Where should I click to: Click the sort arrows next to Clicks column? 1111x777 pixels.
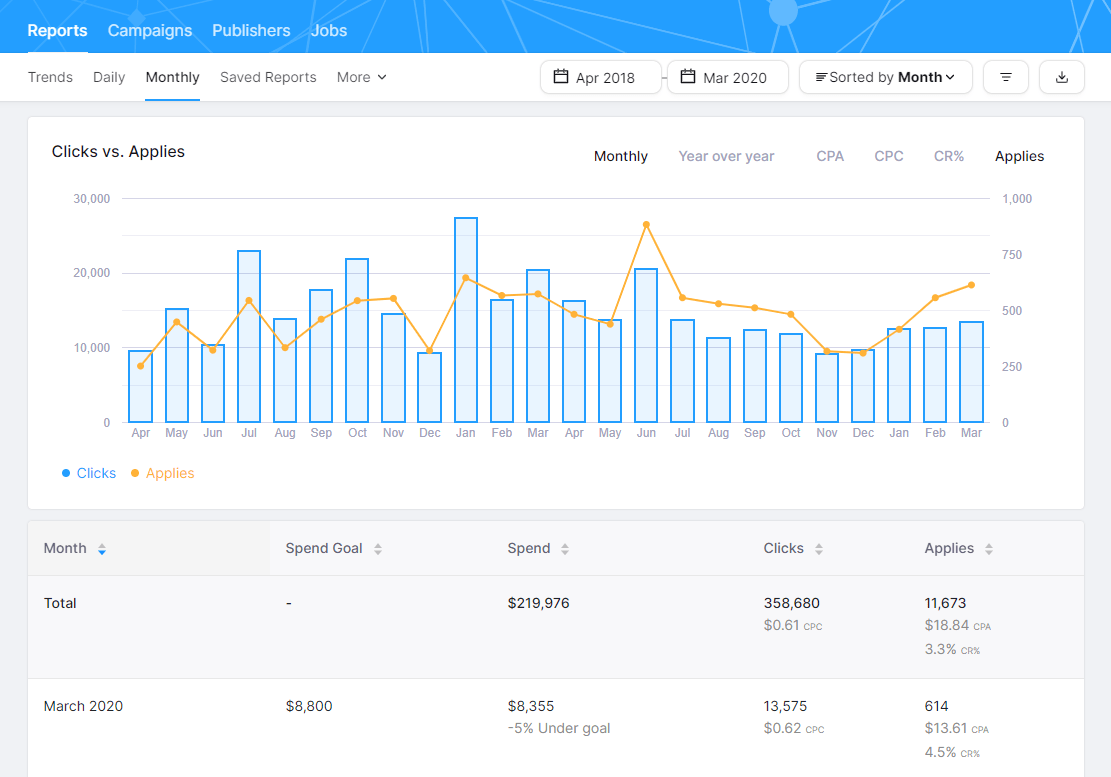819,548
